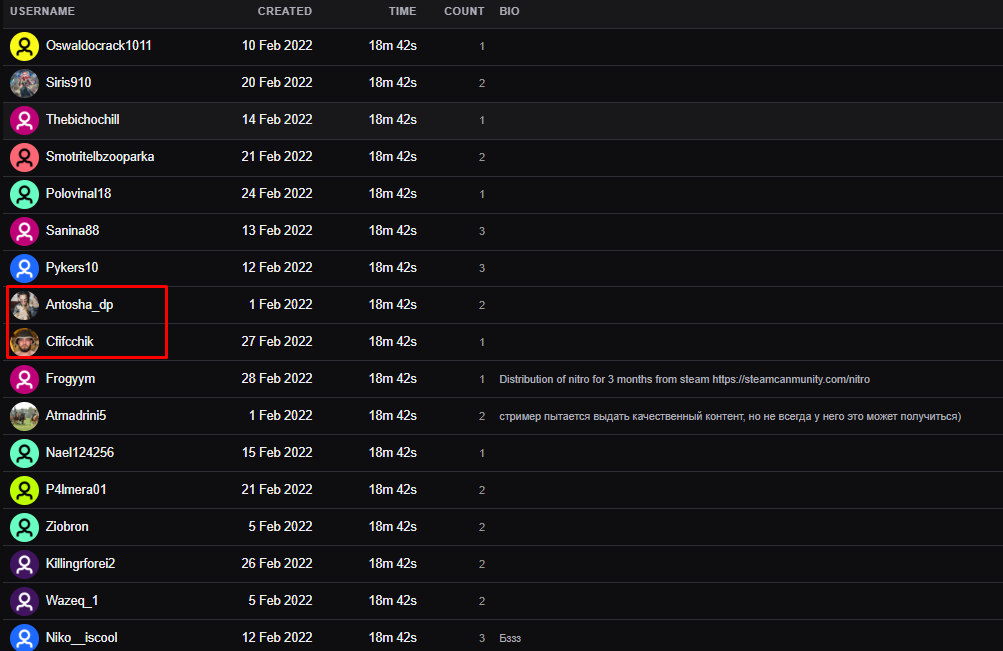Image resolution: width=1003 pixels, height=651 pixels.
Task: Click Antosha_dp's profile photo
Action: (24, 305)
